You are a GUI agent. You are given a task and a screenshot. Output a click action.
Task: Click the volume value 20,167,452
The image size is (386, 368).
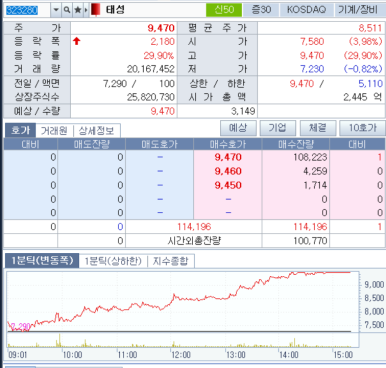point(151,69)
